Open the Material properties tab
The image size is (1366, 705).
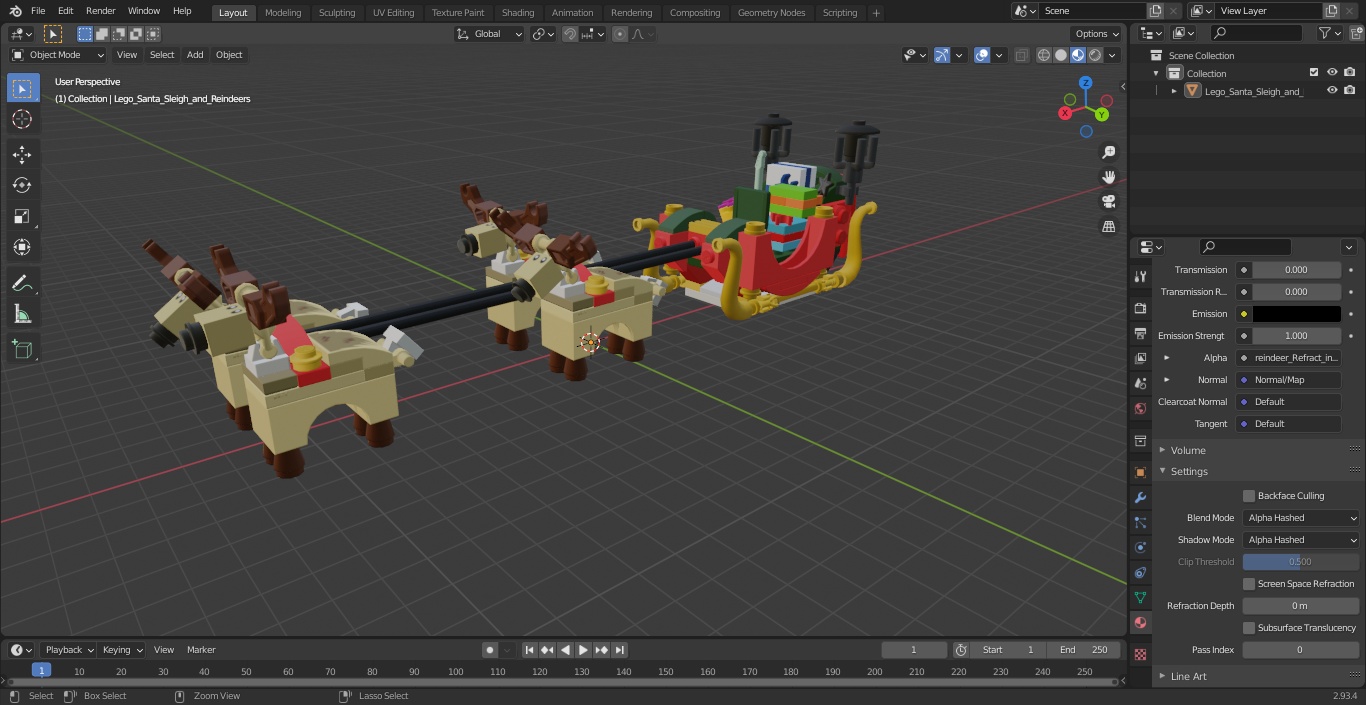click(1140, 622)
